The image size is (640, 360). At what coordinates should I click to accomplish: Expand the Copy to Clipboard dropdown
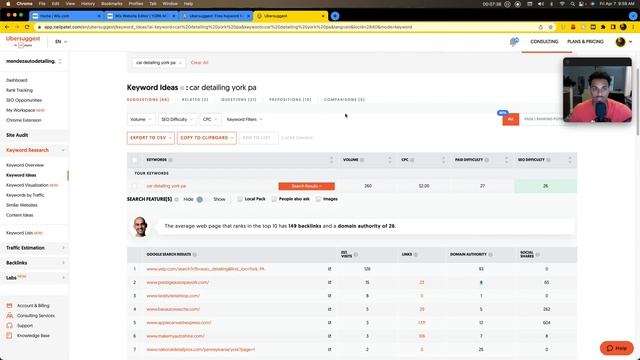pos(207,138)
